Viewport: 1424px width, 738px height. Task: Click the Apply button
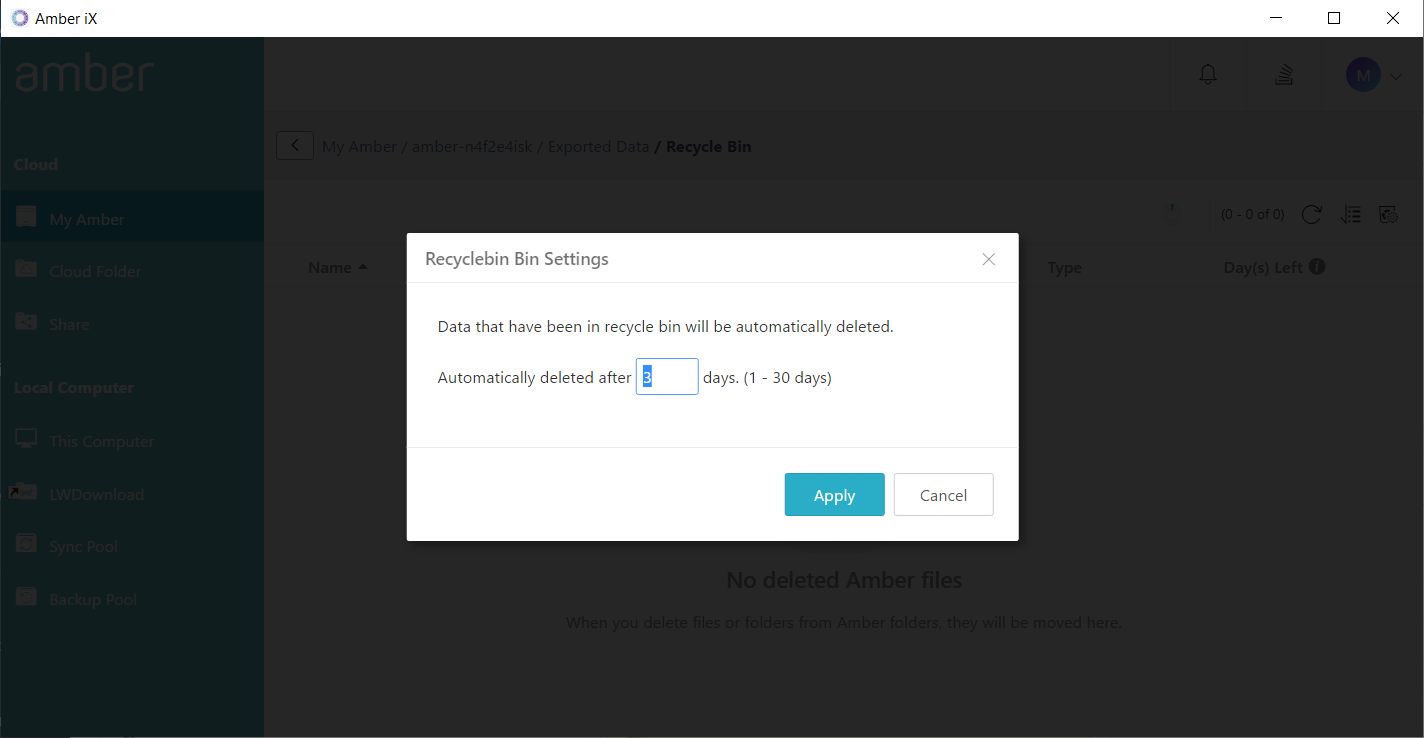pos(834,495)
